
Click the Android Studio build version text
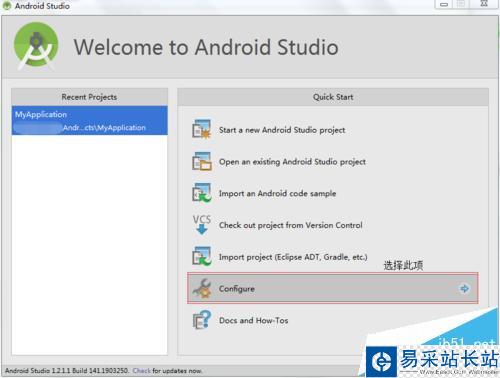[67, 371]
